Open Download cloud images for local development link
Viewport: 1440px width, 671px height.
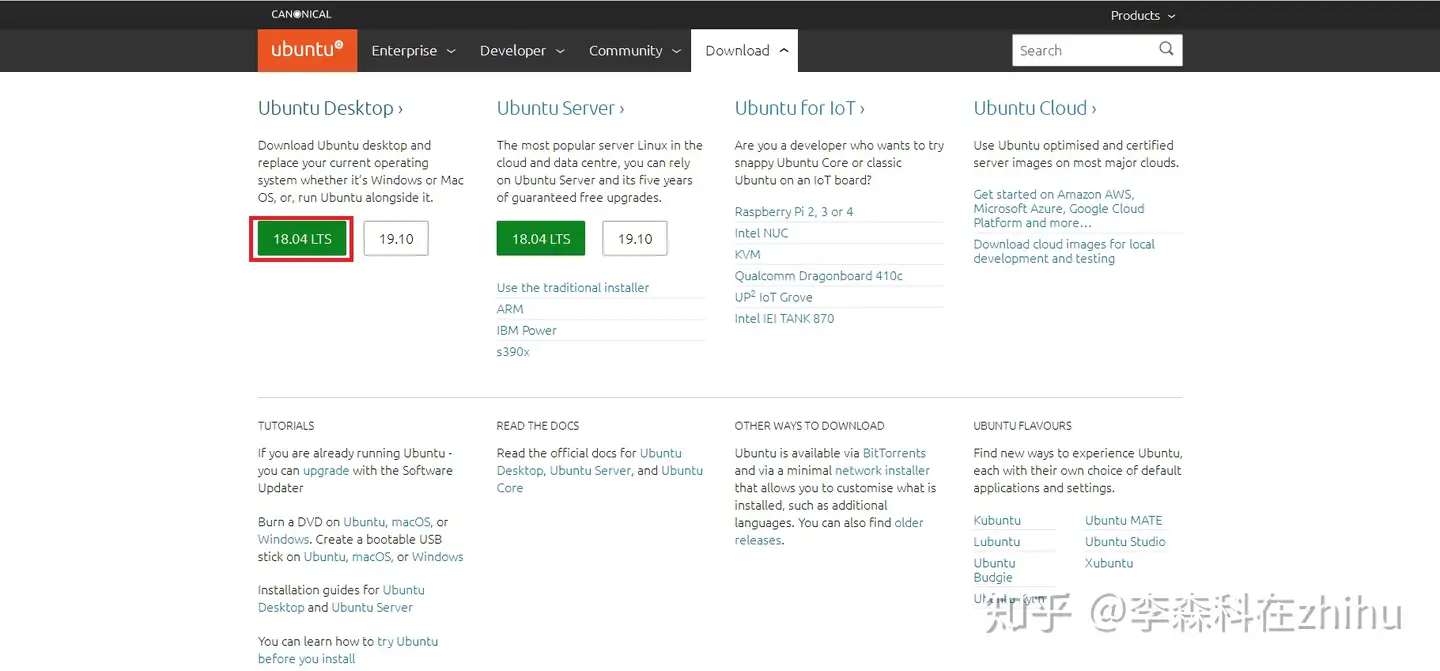tap(1064, 251)
